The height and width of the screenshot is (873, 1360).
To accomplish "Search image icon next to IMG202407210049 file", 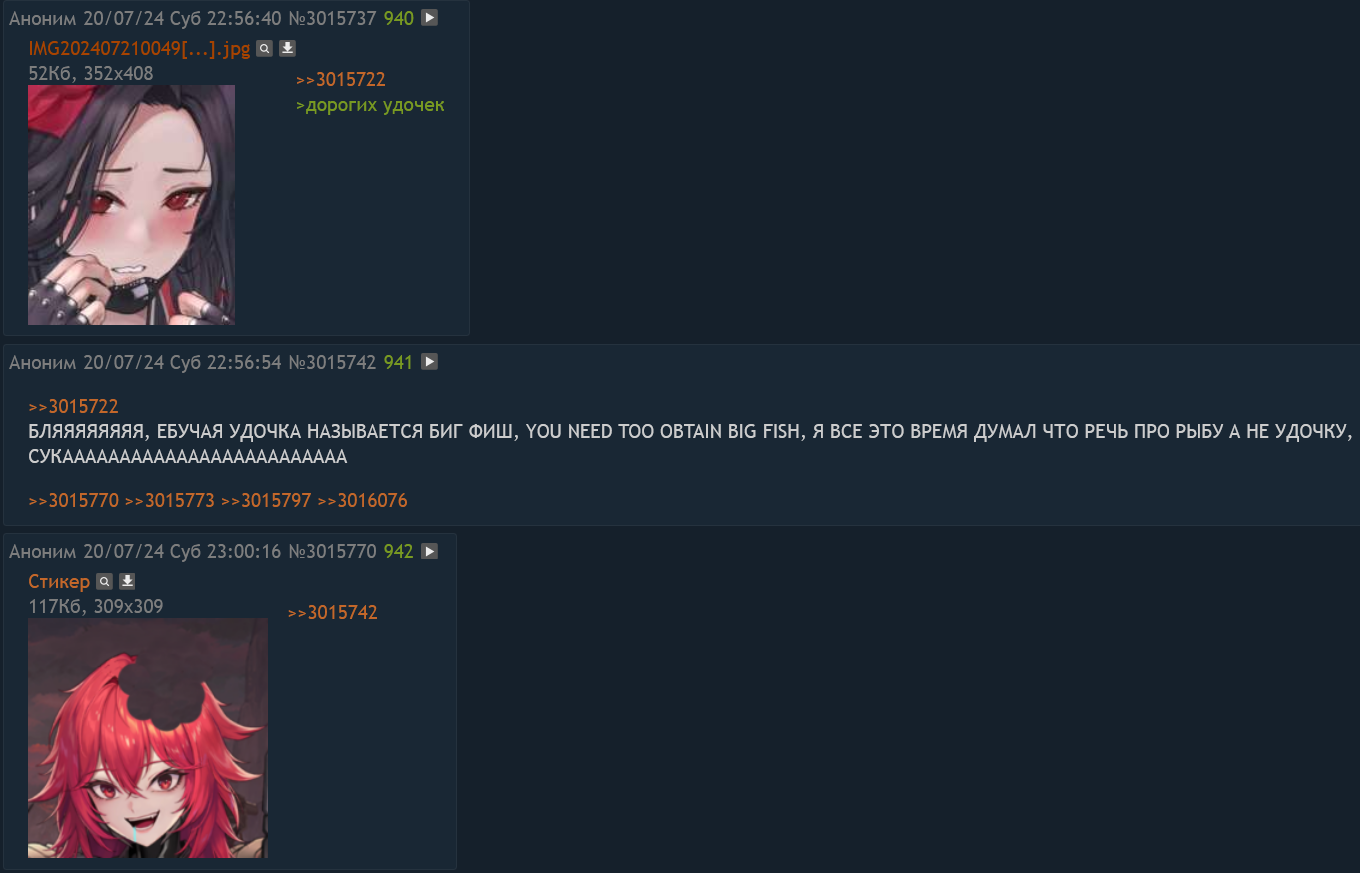I will (x=264, y=49).
